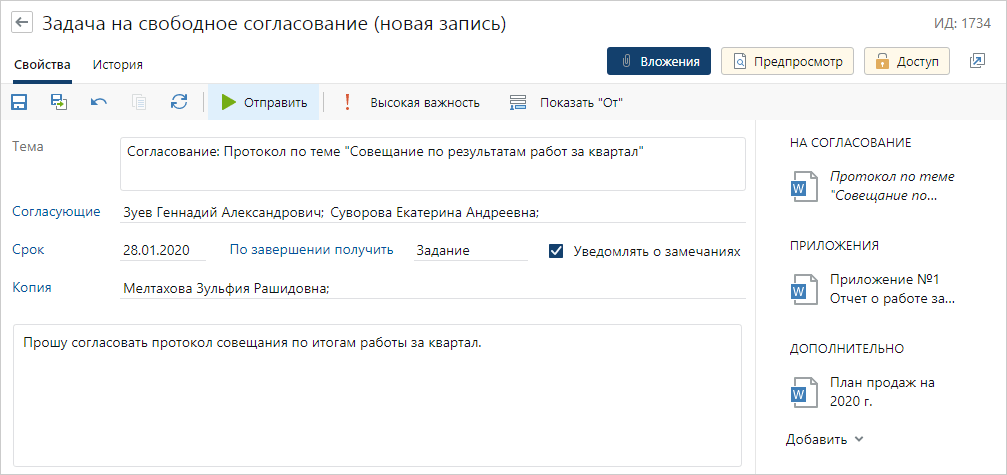This screenshot has width=1007, height=475.
Task: Click По завершении получить link
Action: tap(311, 250)
